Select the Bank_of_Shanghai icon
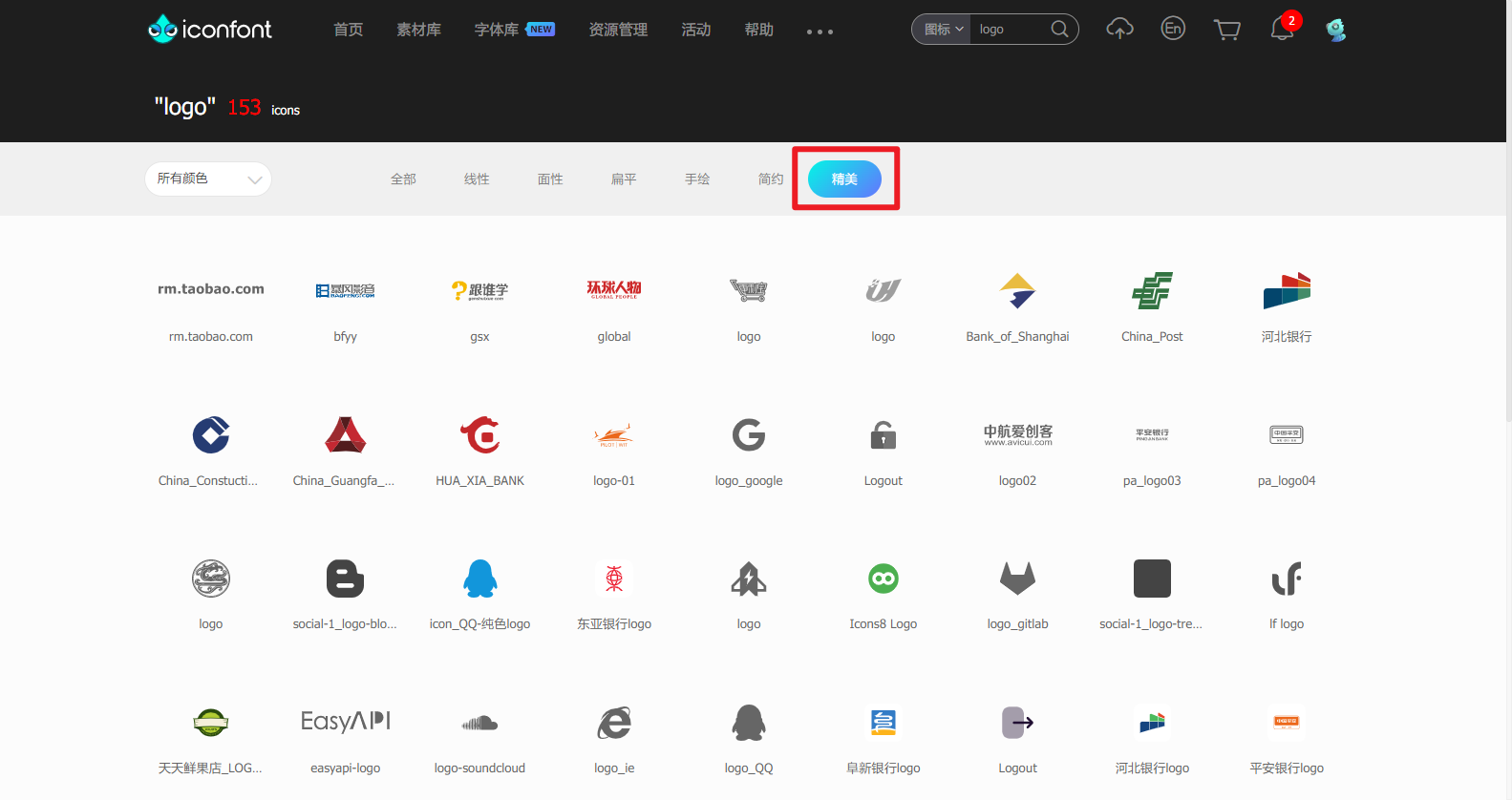Image resolution: width=1512 pixels, height=800 pixels. coord(1017,290)
